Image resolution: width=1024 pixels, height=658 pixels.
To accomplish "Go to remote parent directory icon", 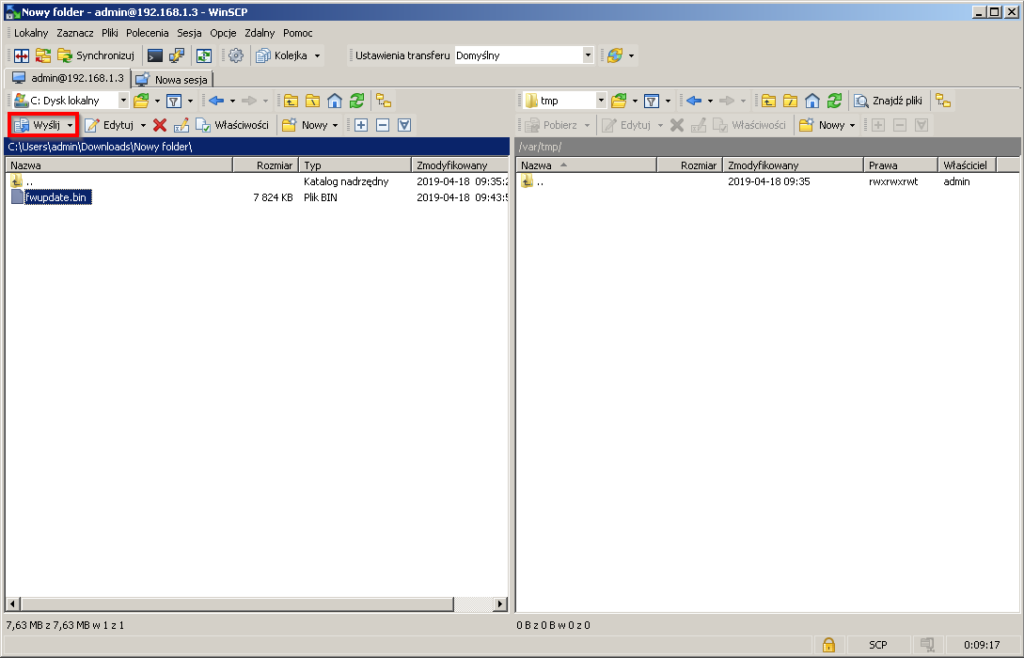I will pos(767,100).
